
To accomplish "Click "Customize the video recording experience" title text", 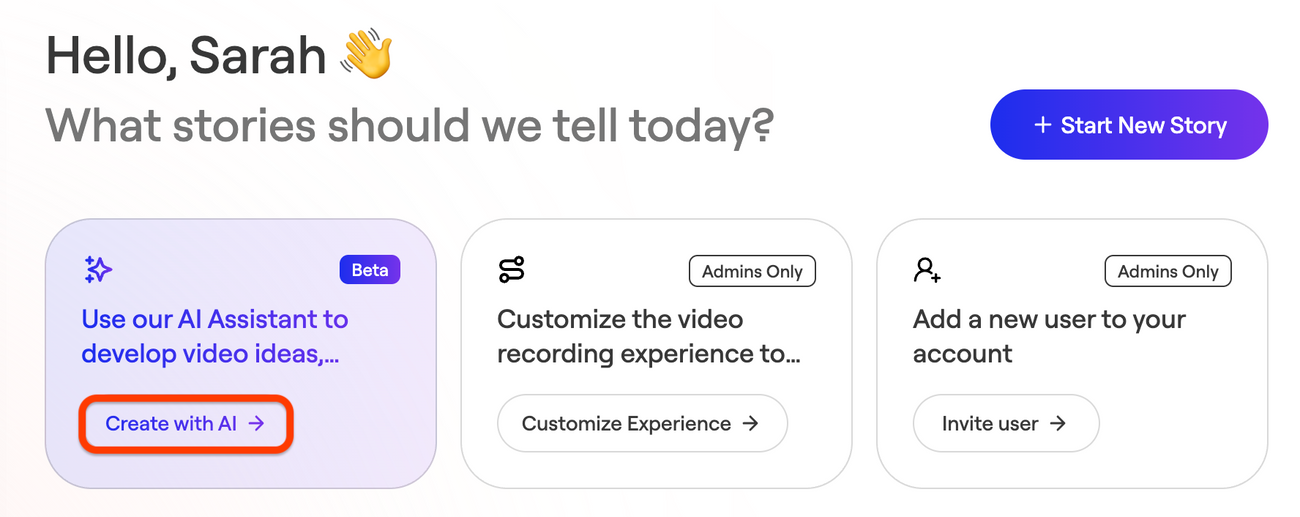I will point(649,336).
